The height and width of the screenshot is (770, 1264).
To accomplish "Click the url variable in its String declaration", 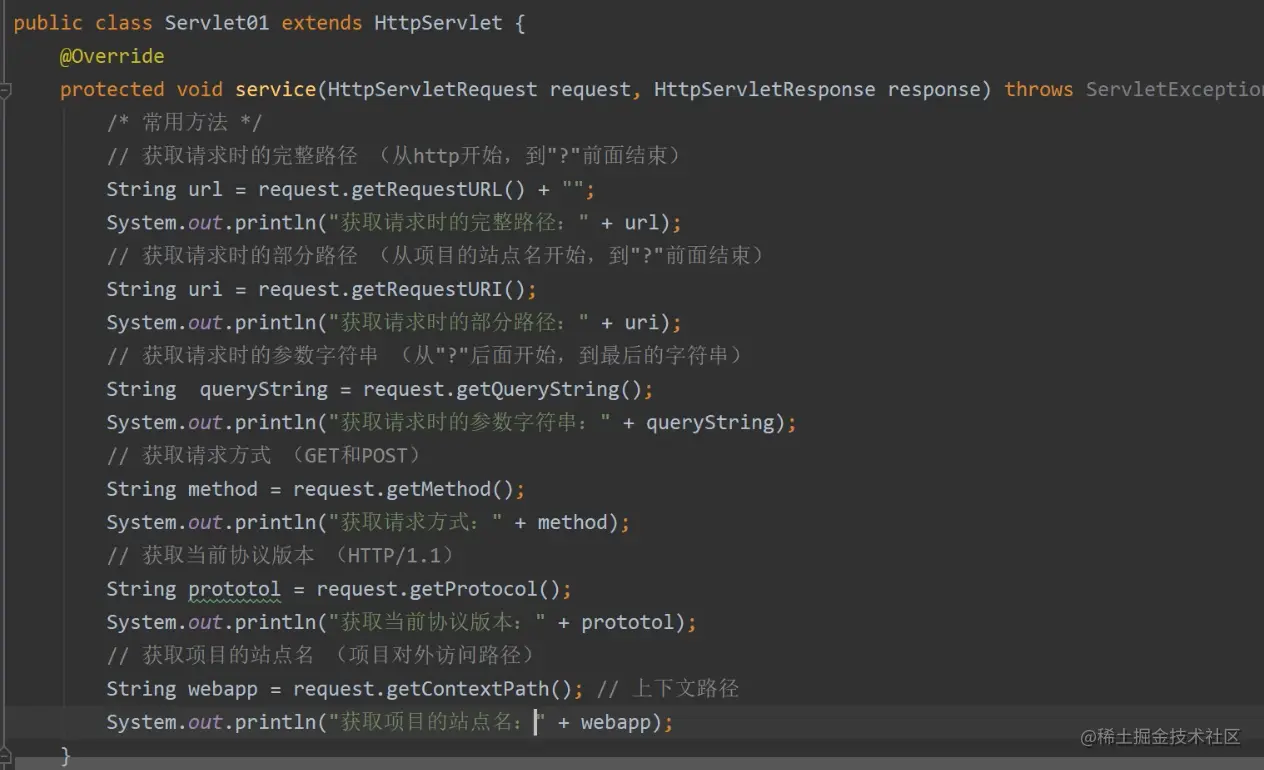I will 205,189.
